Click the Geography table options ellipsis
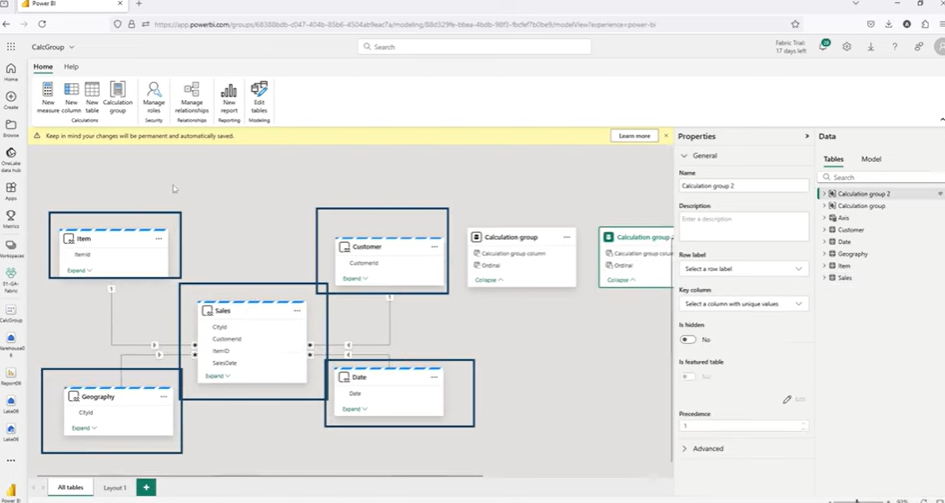Viewport: 945px width, 503px height. (163, 397)
